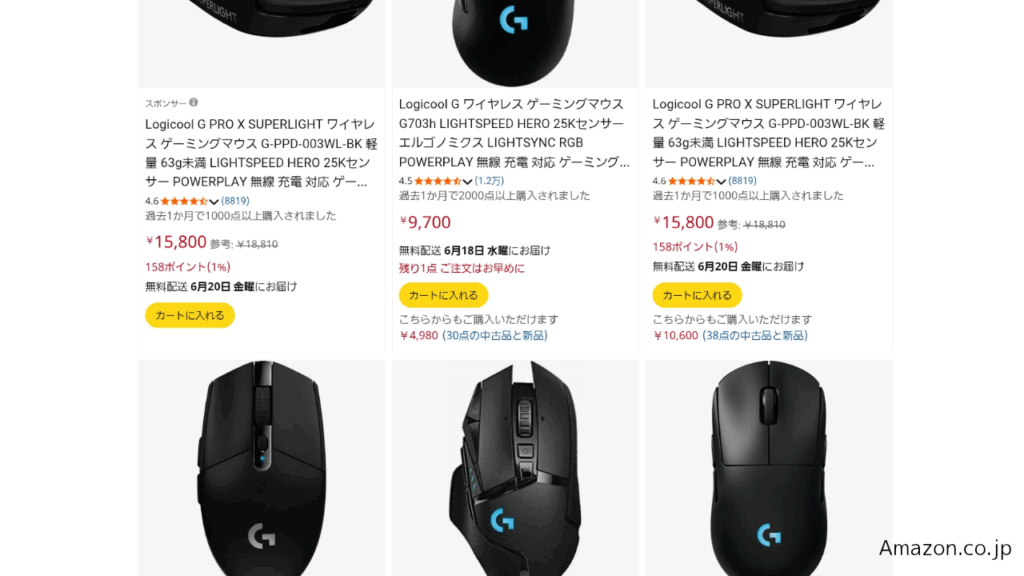Viewport: 1024px width, 576px height.
Task: Click the star rating of the sponsored SUPERLIGHT
Action: tap(184, 201)
